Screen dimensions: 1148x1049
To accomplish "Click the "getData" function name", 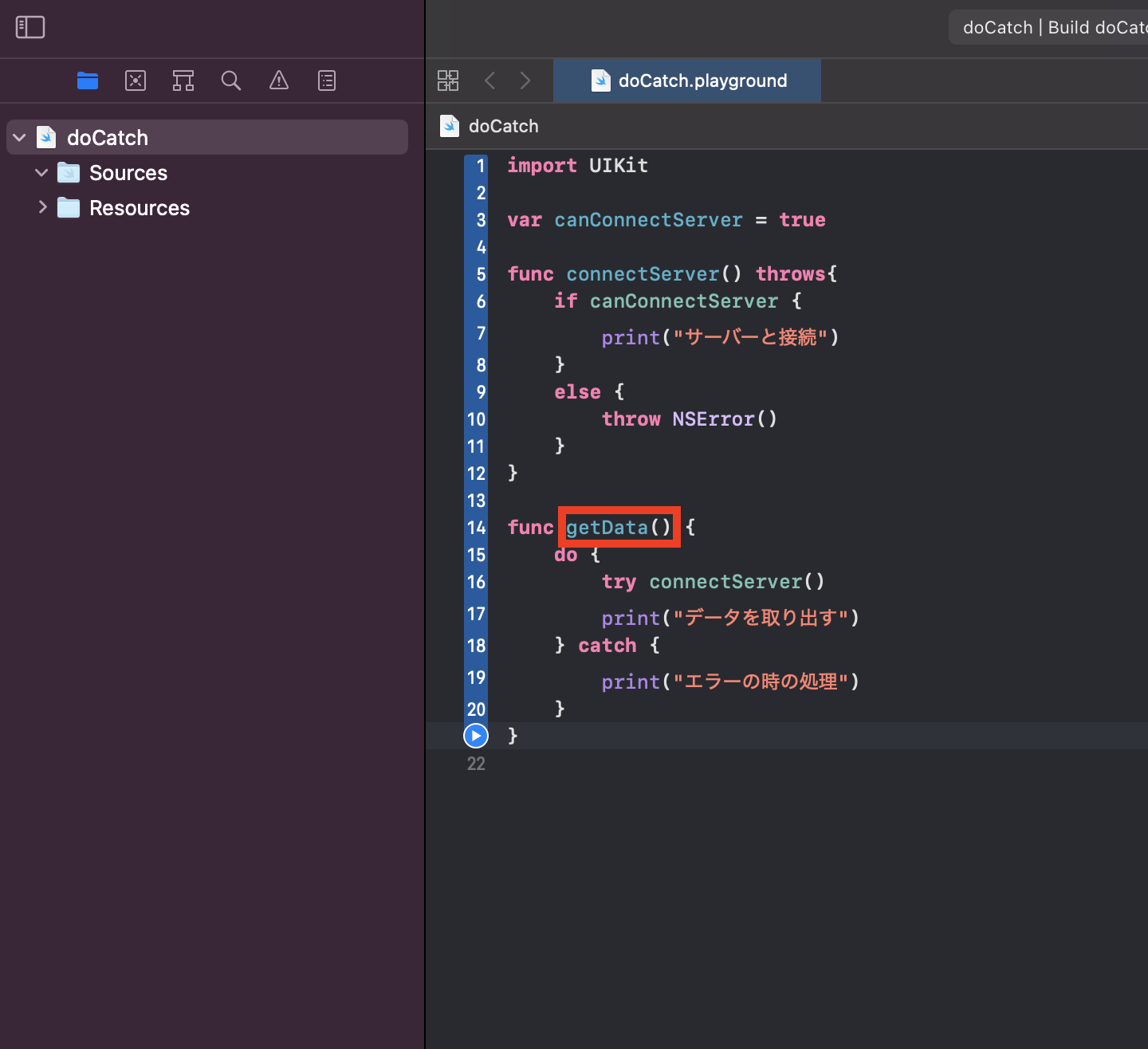I will [x=607, y=528].
